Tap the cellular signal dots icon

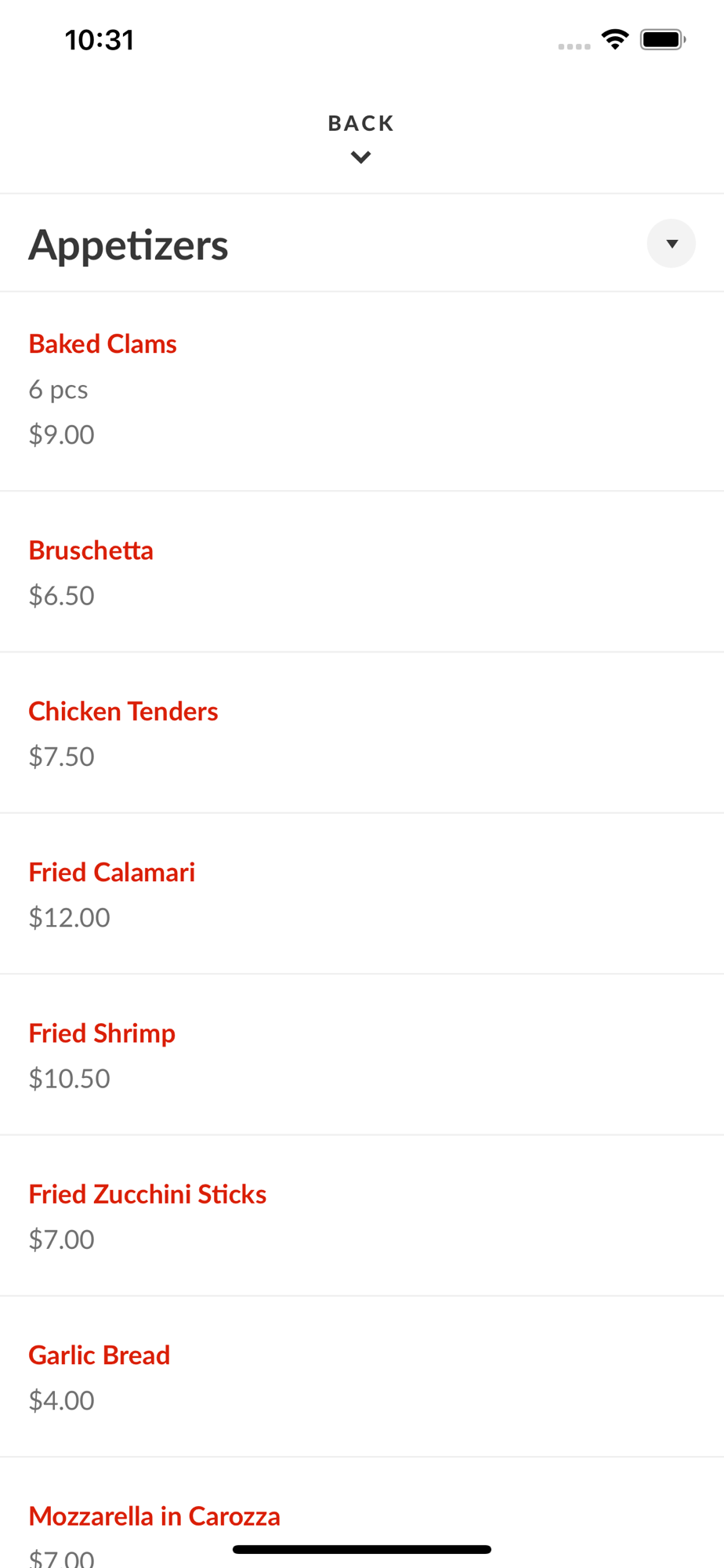pyautogui.click(x=574, y=46)
